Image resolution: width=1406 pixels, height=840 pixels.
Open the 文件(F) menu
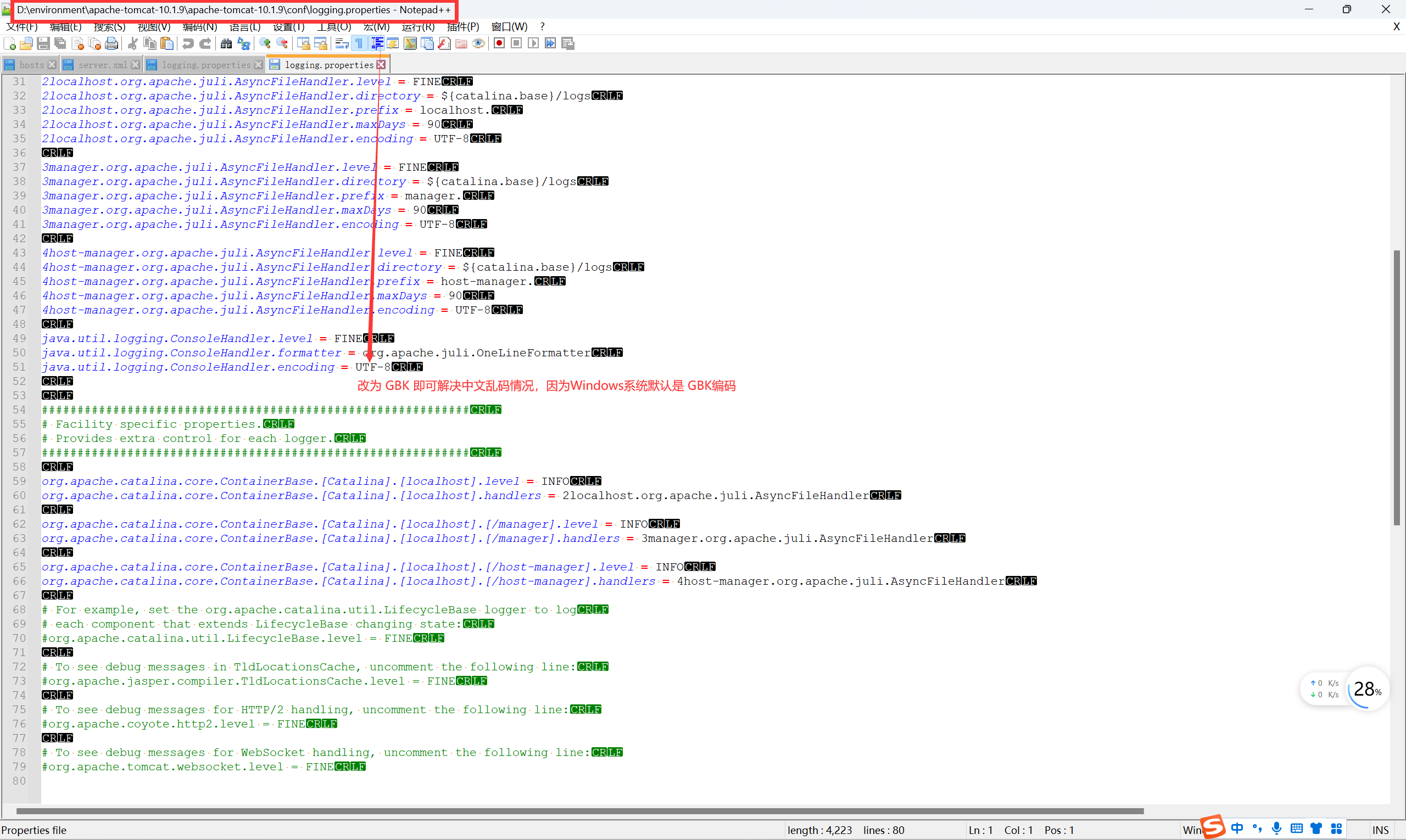click(21, 26)
